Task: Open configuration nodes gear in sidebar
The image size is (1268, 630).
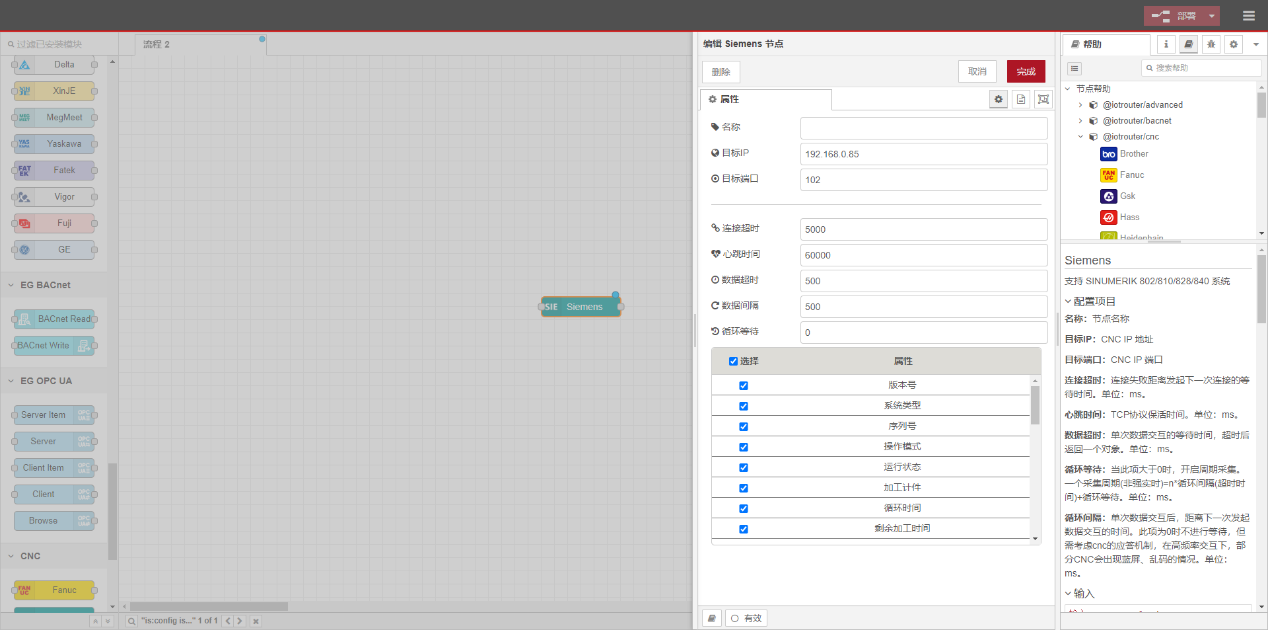Action: [x=1234, y=44]
